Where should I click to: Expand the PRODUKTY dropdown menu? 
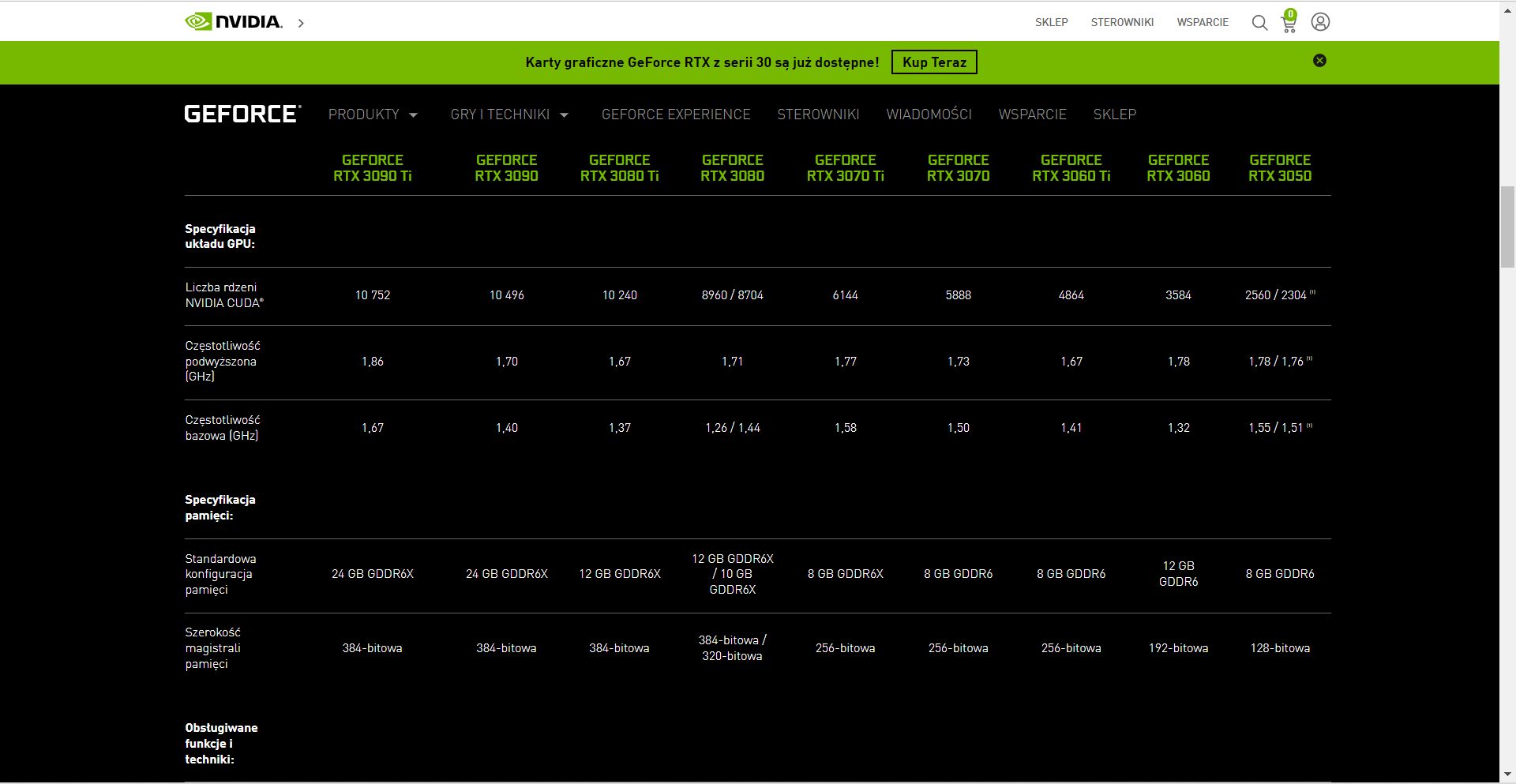[x=373, y=114]
